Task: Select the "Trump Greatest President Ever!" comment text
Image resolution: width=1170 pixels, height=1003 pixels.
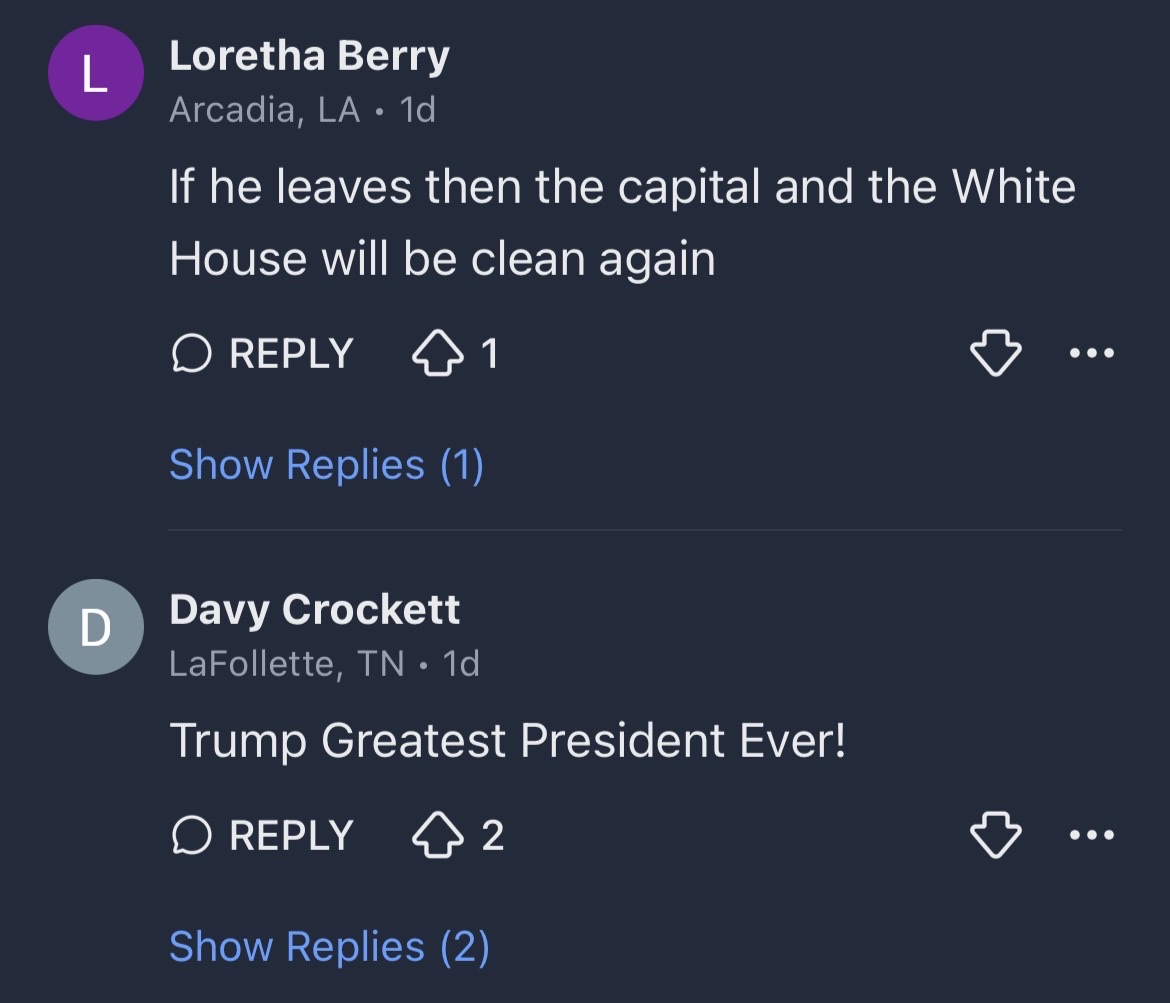Action: [507, 741]
